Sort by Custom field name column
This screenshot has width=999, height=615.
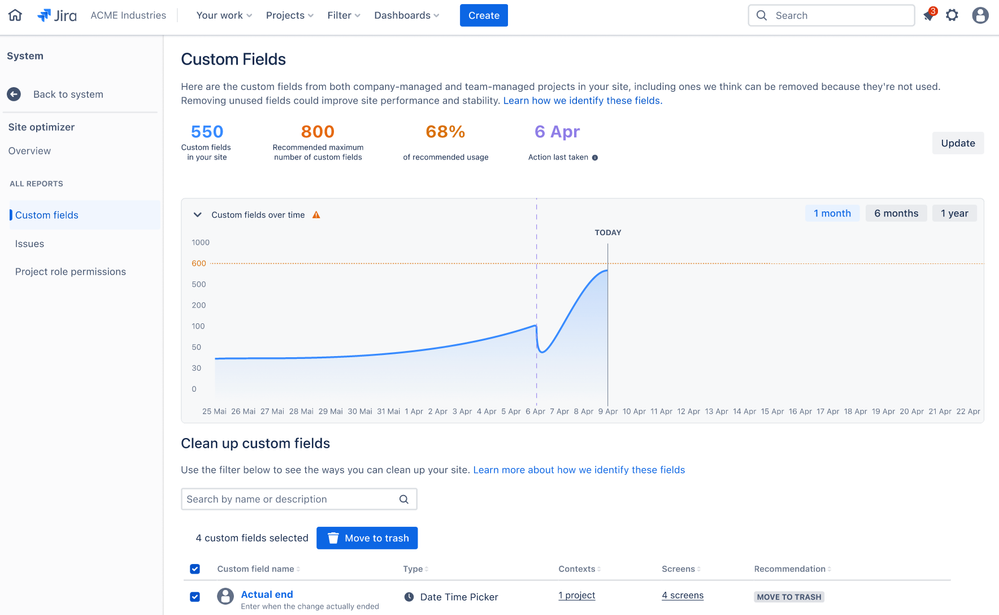tap(258, 569)
